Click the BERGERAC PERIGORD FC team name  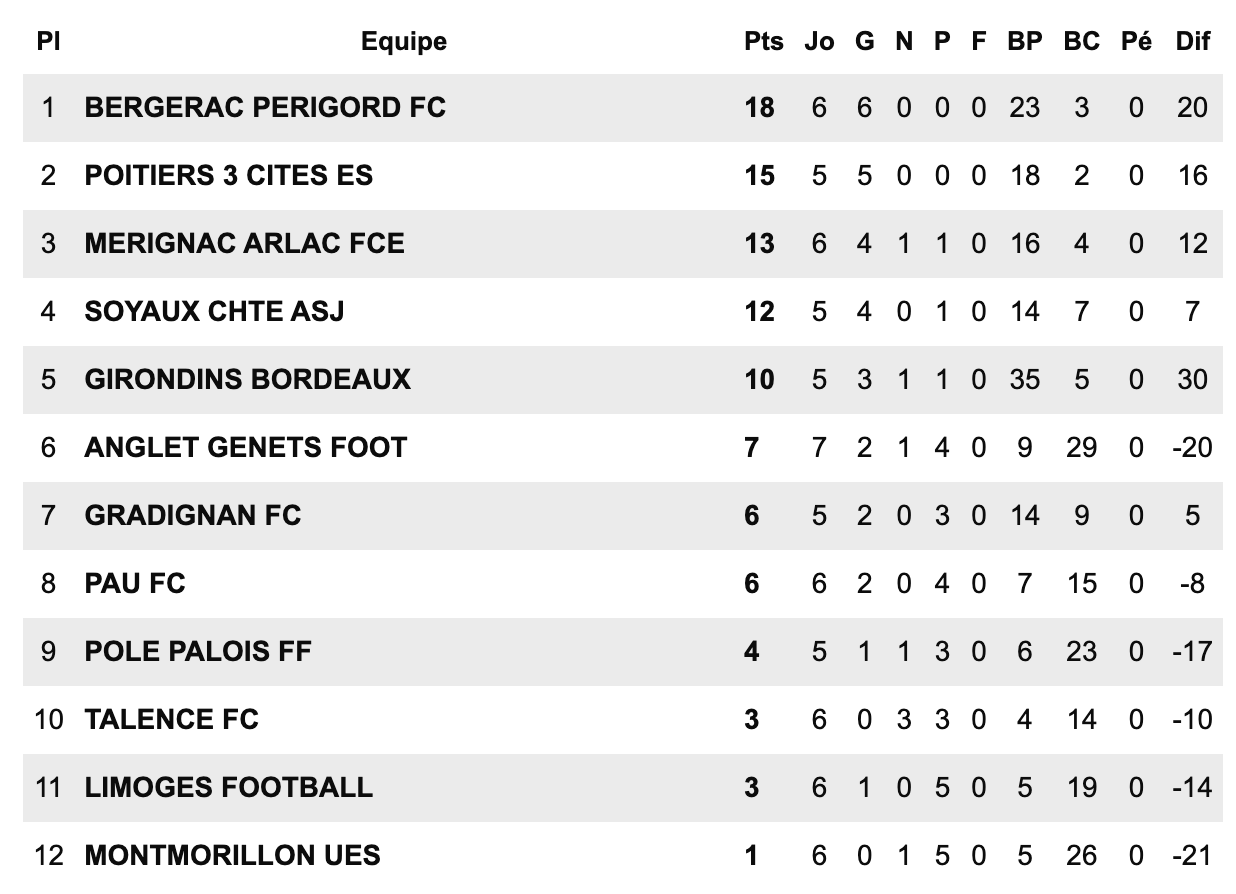point(265,107)
